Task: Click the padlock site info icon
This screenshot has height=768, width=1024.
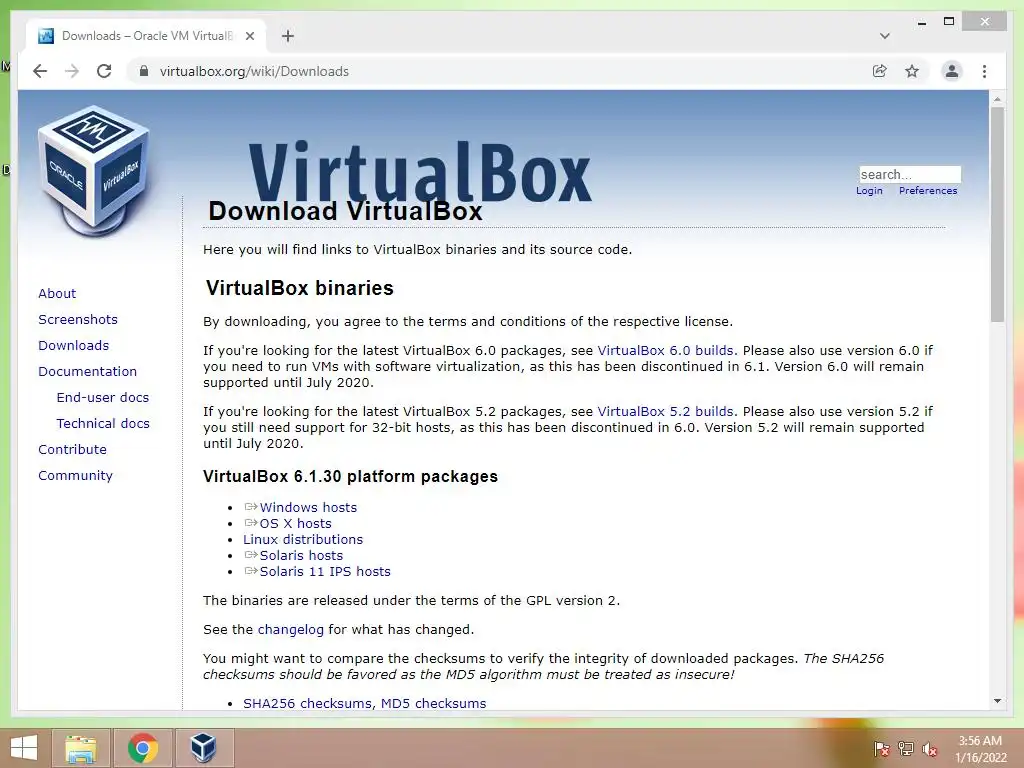Action: [x=144, y=71]
